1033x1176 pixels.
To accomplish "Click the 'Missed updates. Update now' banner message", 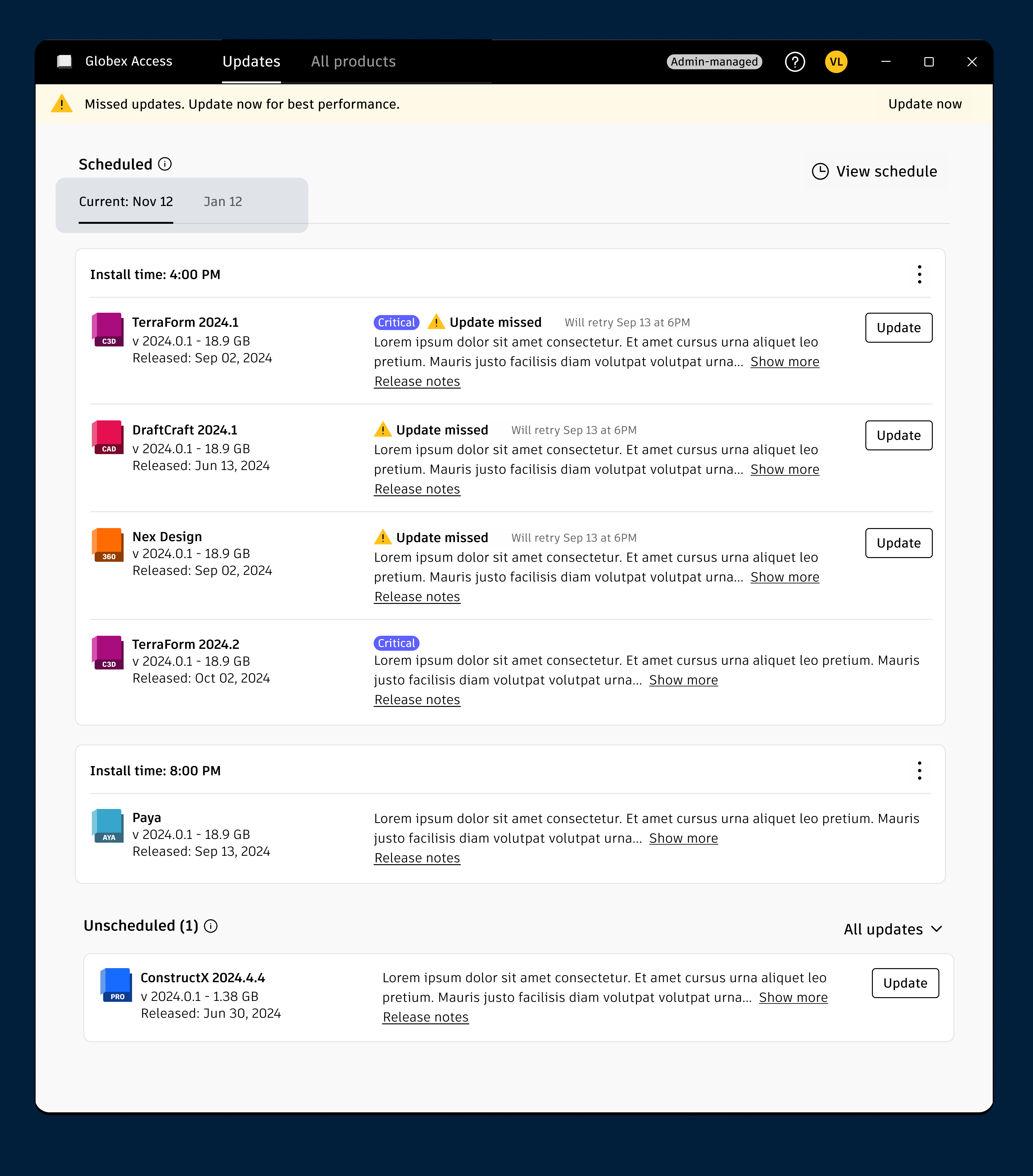I will click(242, 104).
